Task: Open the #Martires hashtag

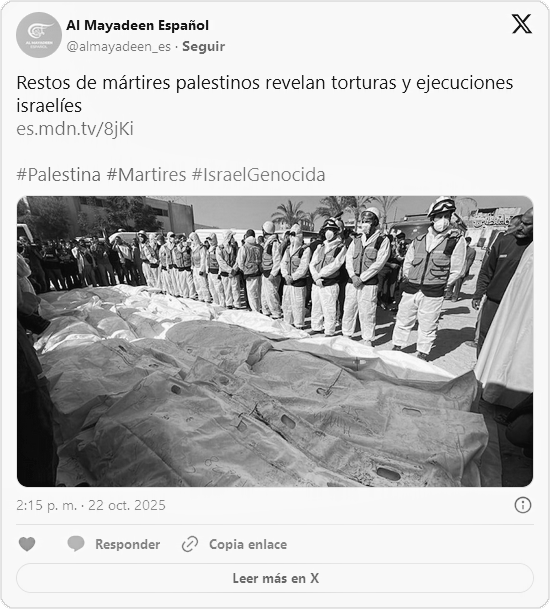Action: click(146, 175)
